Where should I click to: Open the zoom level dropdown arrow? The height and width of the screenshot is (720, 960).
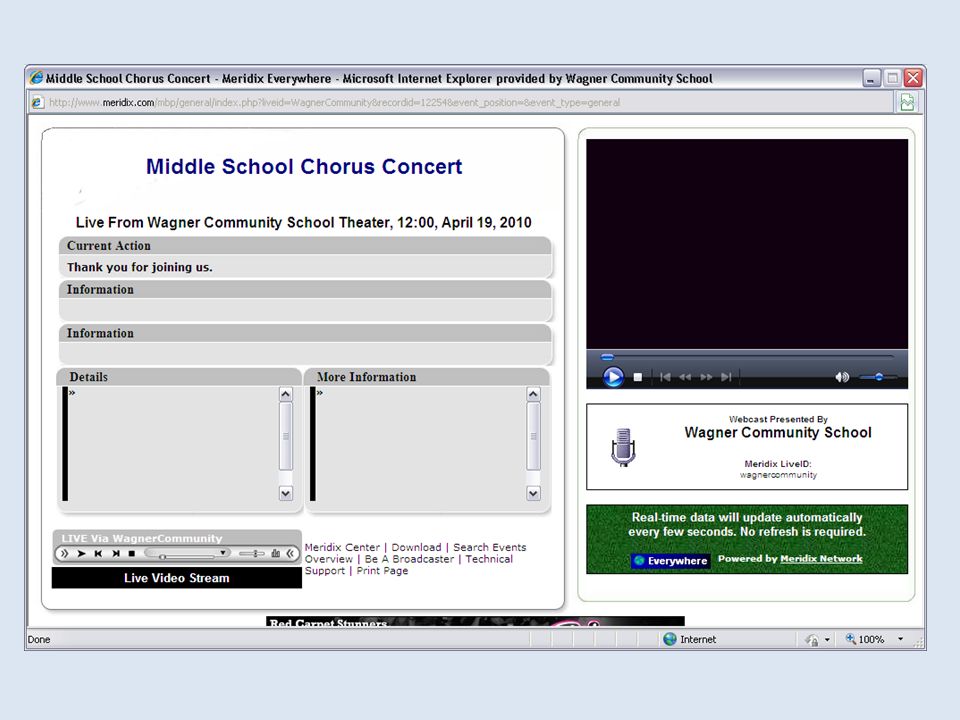901,639
